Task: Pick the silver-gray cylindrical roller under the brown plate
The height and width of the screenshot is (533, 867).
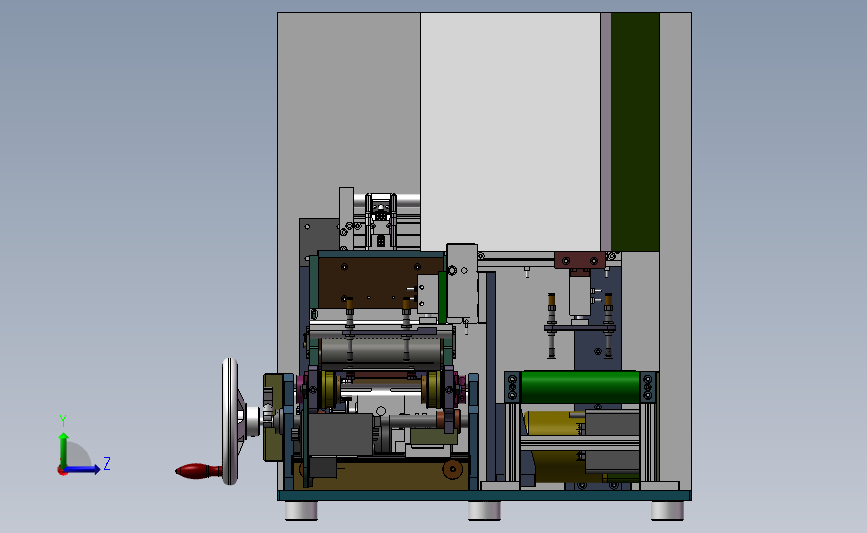Action: click(381, 349)
